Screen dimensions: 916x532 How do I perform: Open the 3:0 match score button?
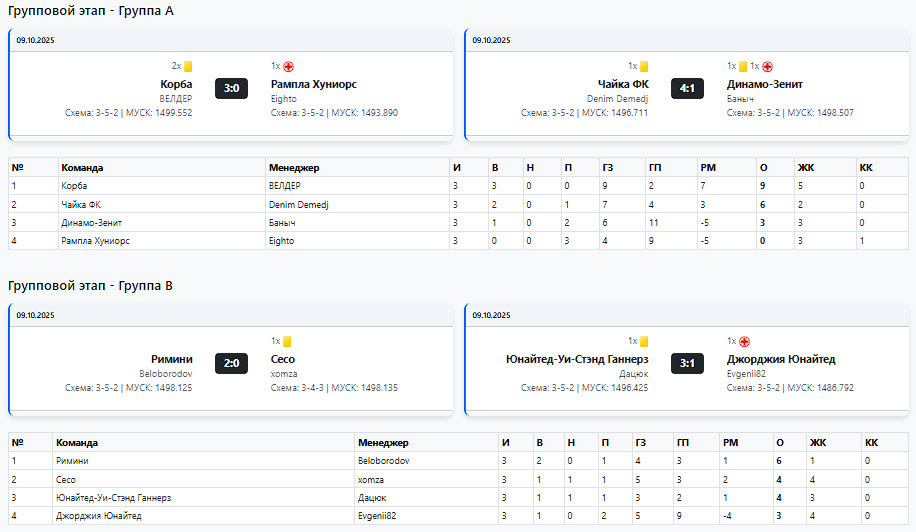(231, 88)
